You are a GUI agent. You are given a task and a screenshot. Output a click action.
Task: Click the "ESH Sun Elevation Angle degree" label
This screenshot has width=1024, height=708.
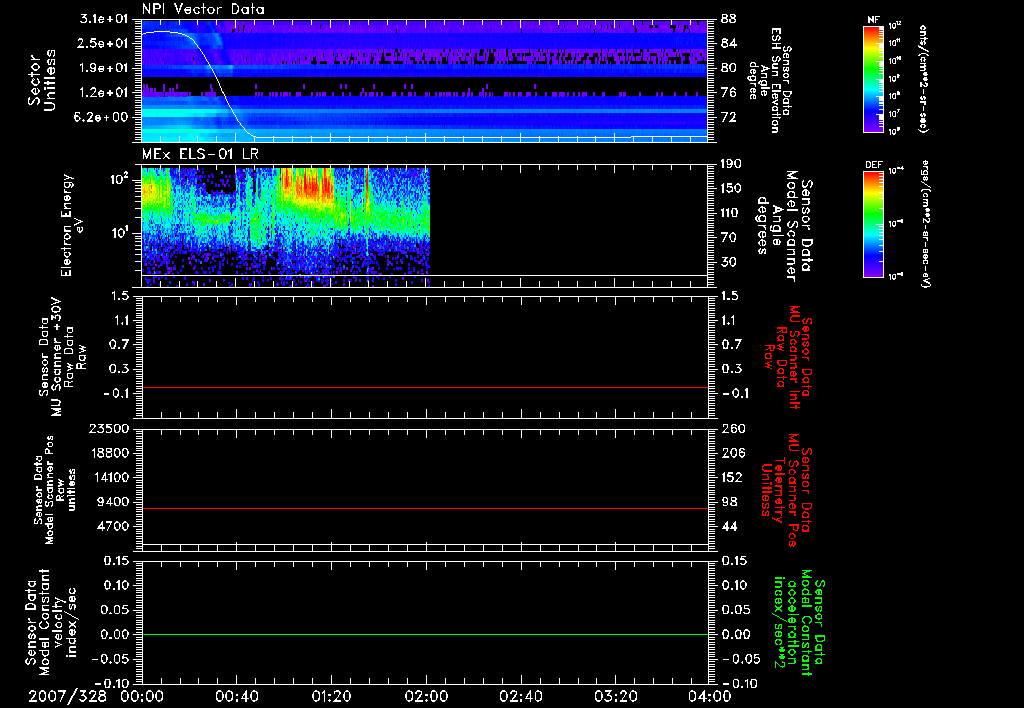[x=769, y=80]
